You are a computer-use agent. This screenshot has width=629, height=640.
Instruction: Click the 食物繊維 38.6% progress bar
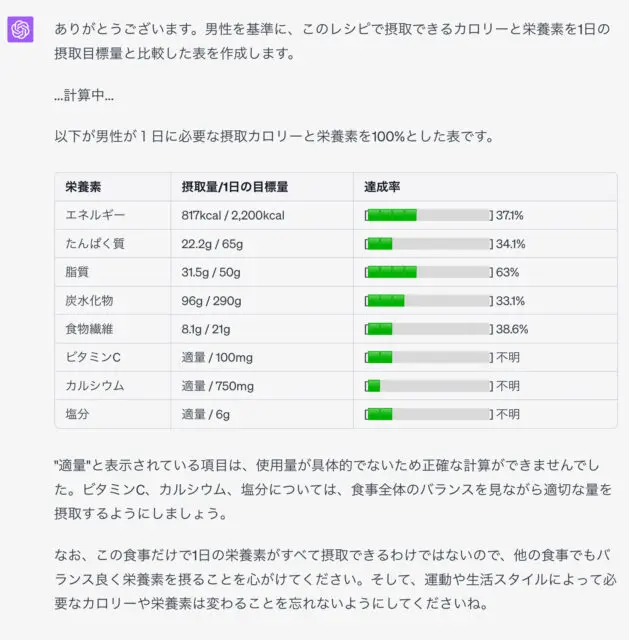(x=429, y=329)
